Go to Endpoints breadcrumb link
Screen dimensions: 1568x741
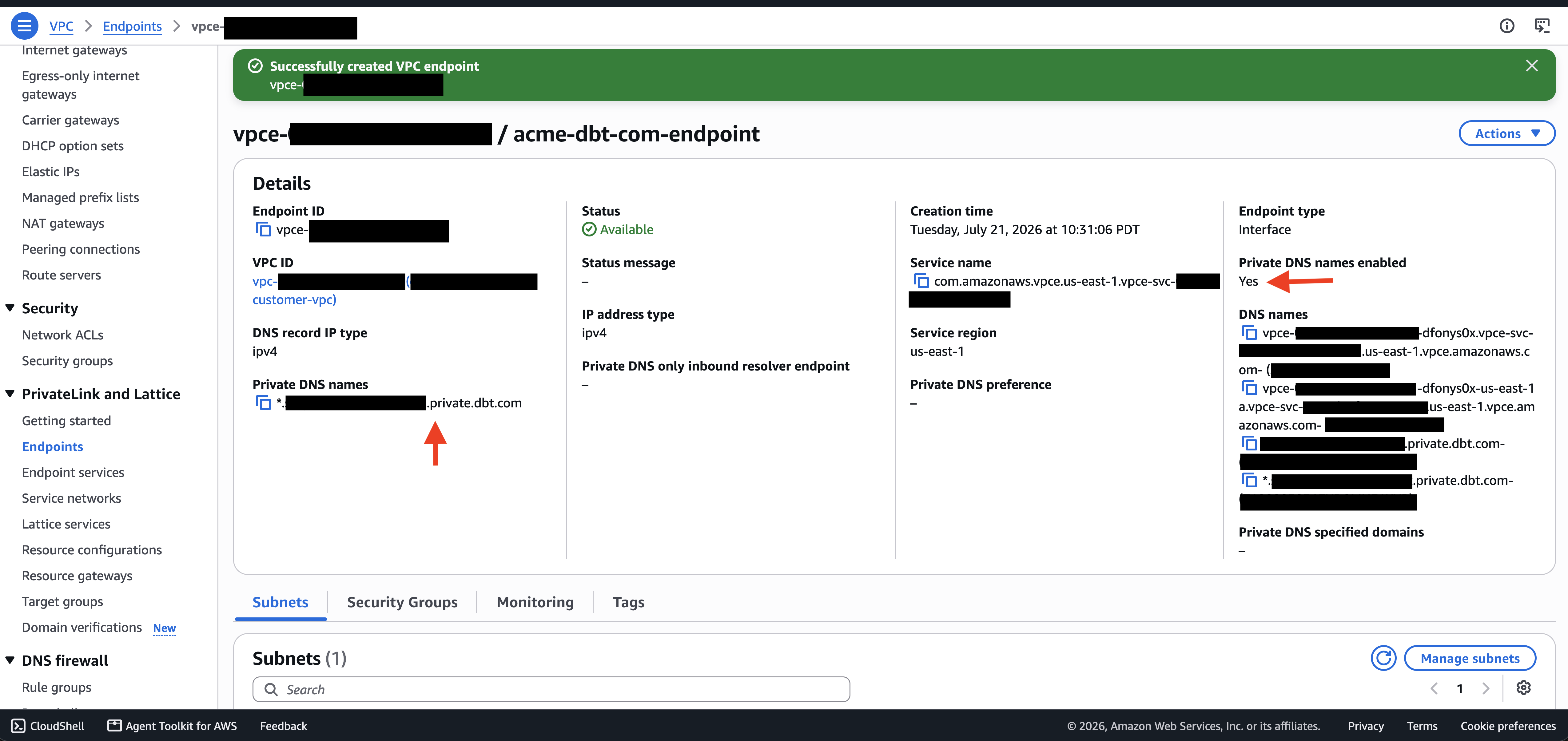click(x=132, y=26)
